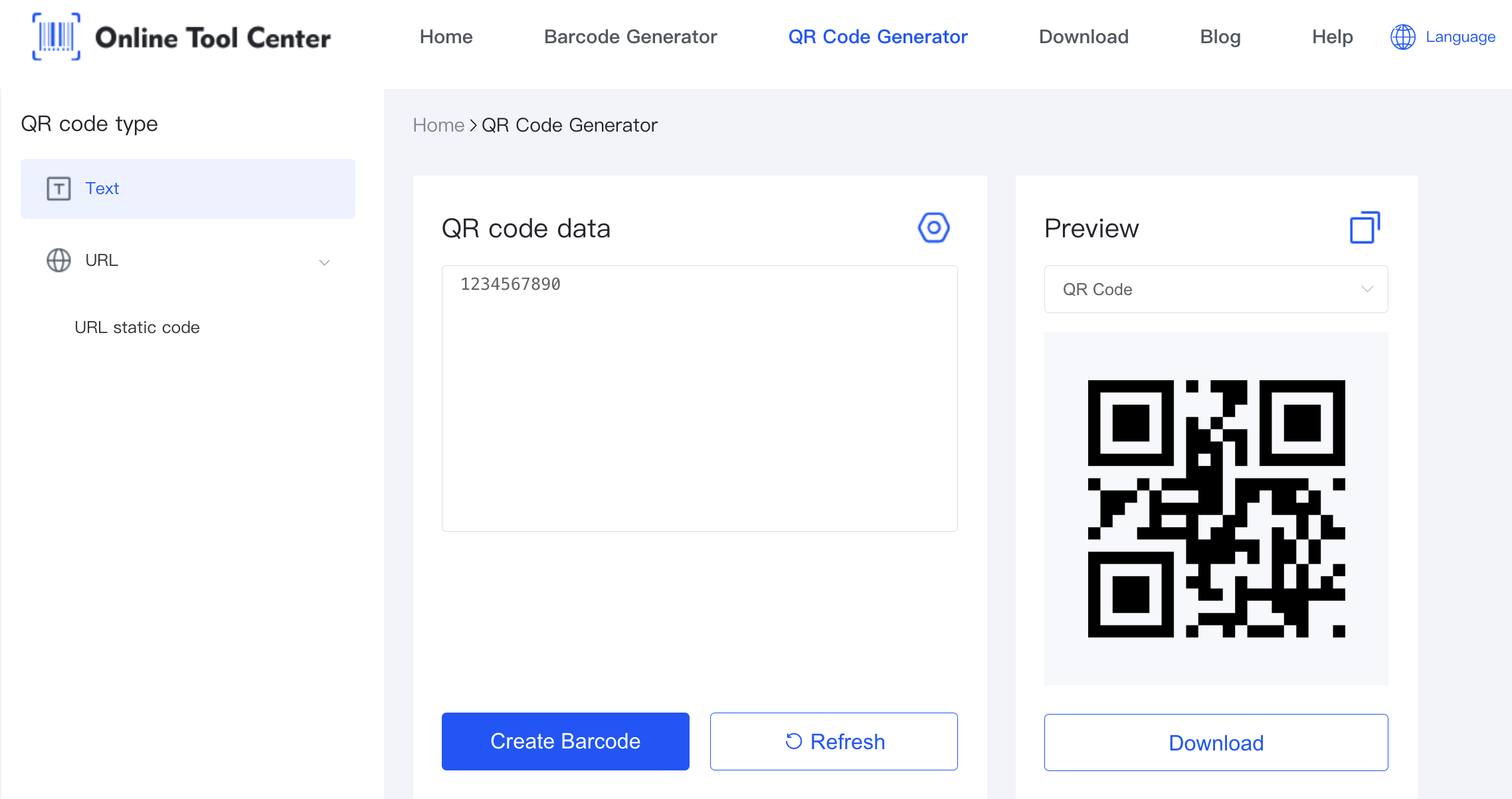The image size is (1512, 799).
Task: Click the globe icon next to URL
Action: [x=57, y=260]
